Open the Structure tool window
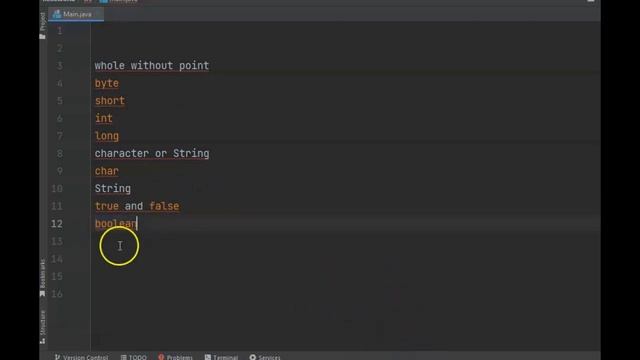Viewport: 640px width, 360px height. coord(42,327)
